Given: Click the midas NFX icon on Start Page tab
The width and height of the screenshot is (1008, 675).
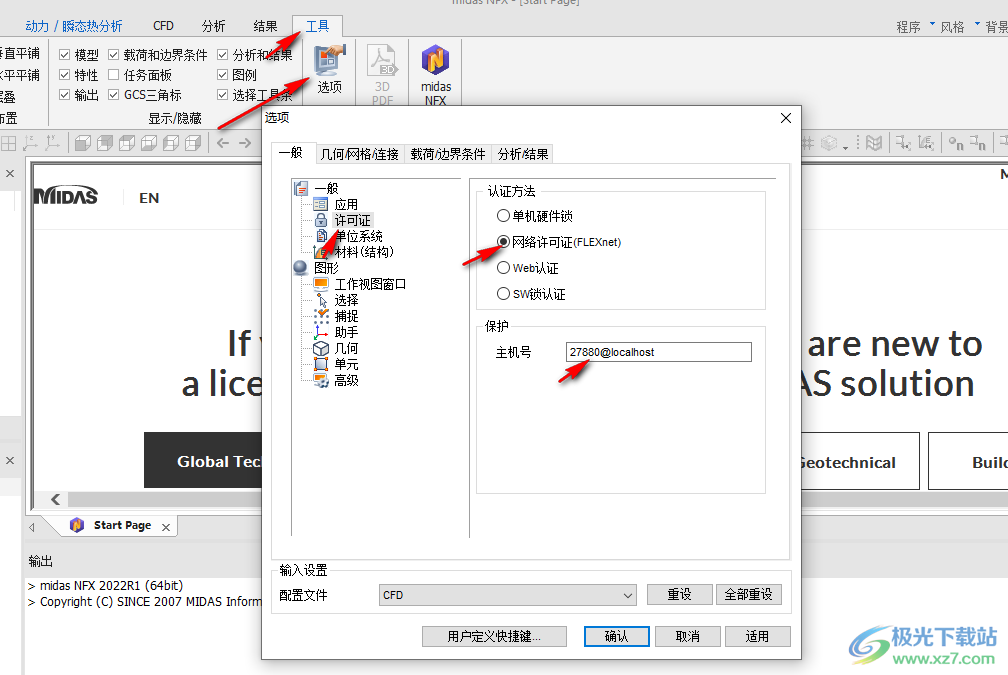Looking at the screenshot, I should [x=77, y=525].
